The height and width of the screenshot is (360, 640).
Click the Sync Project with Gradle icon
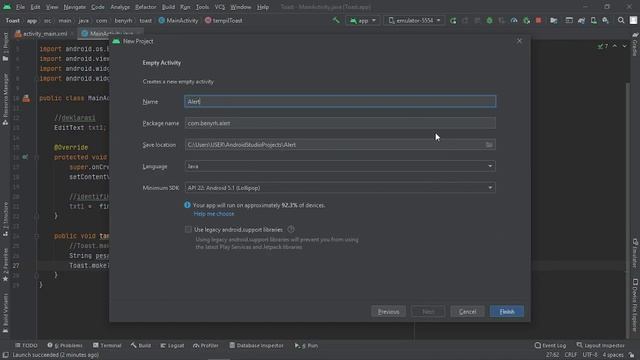click(581, 20)
